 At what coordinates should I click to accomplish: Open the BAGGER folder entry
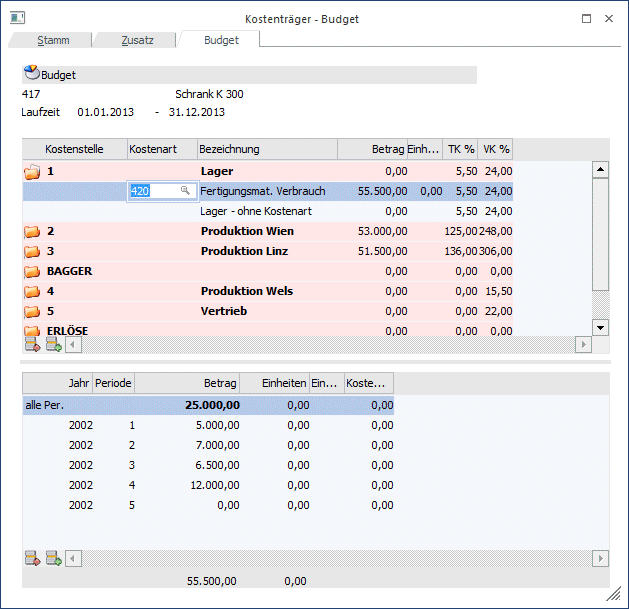32,271
